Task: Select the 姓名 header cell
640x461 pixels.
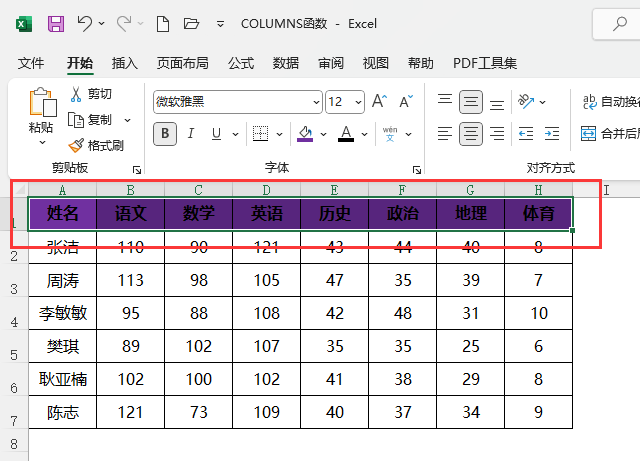Action: click(x=62, y=214)
